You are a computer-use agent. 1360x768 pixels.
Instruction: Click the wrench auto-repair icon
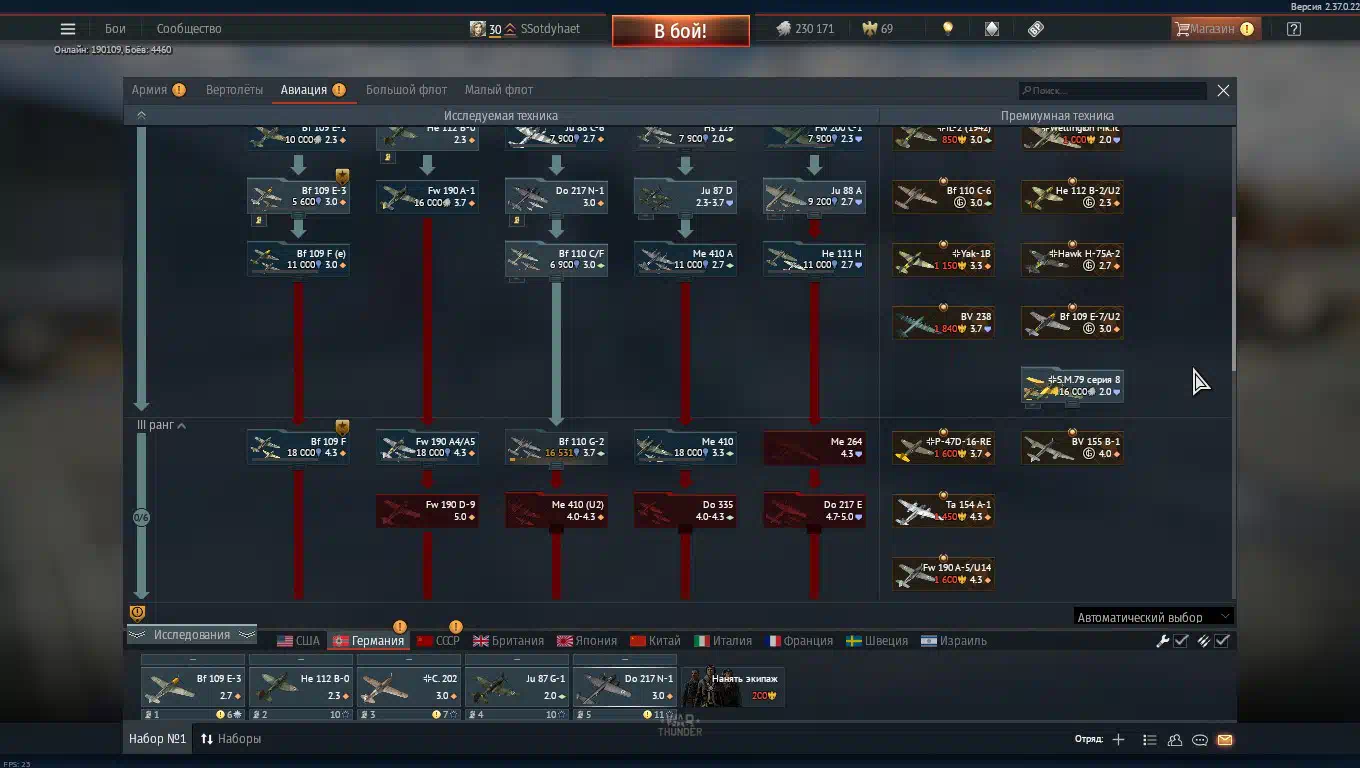coord(1163,641)
